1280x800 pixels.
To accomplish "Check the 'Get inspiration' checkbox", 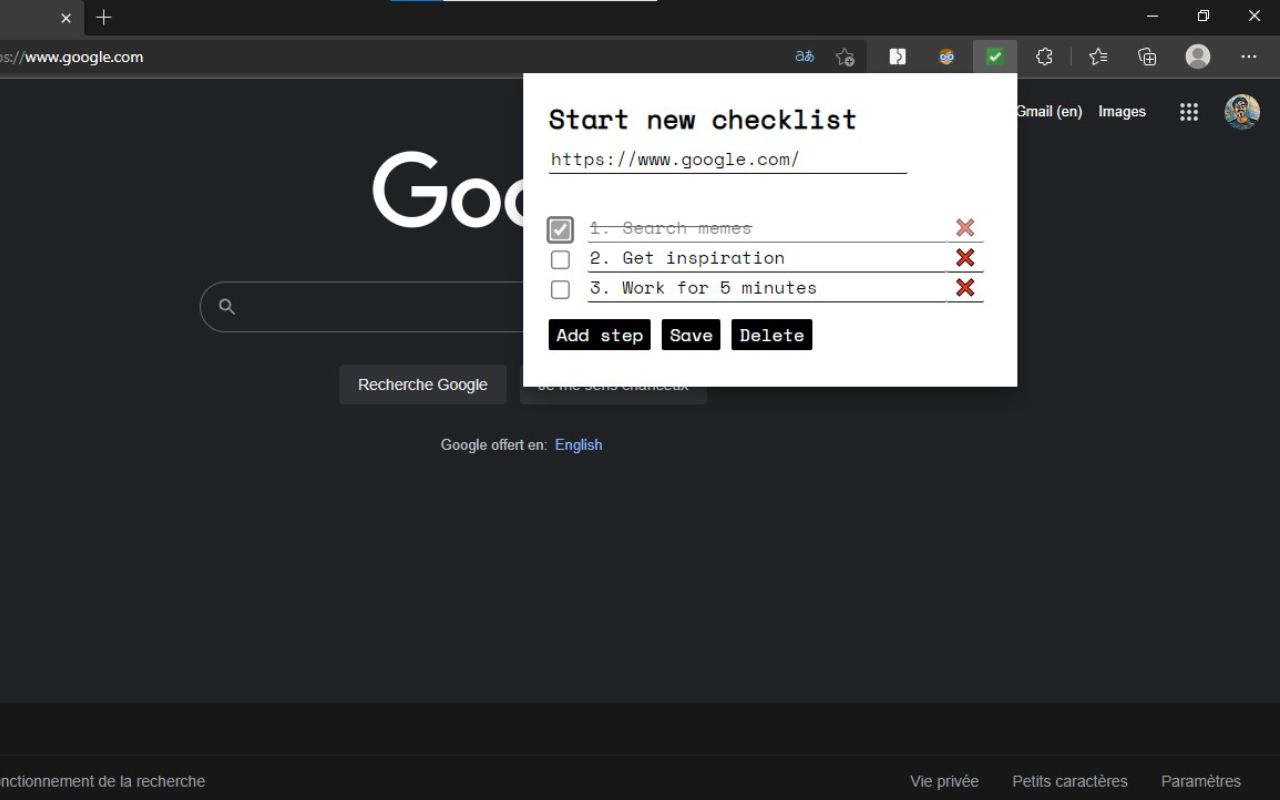I will [x=560, y=260].
